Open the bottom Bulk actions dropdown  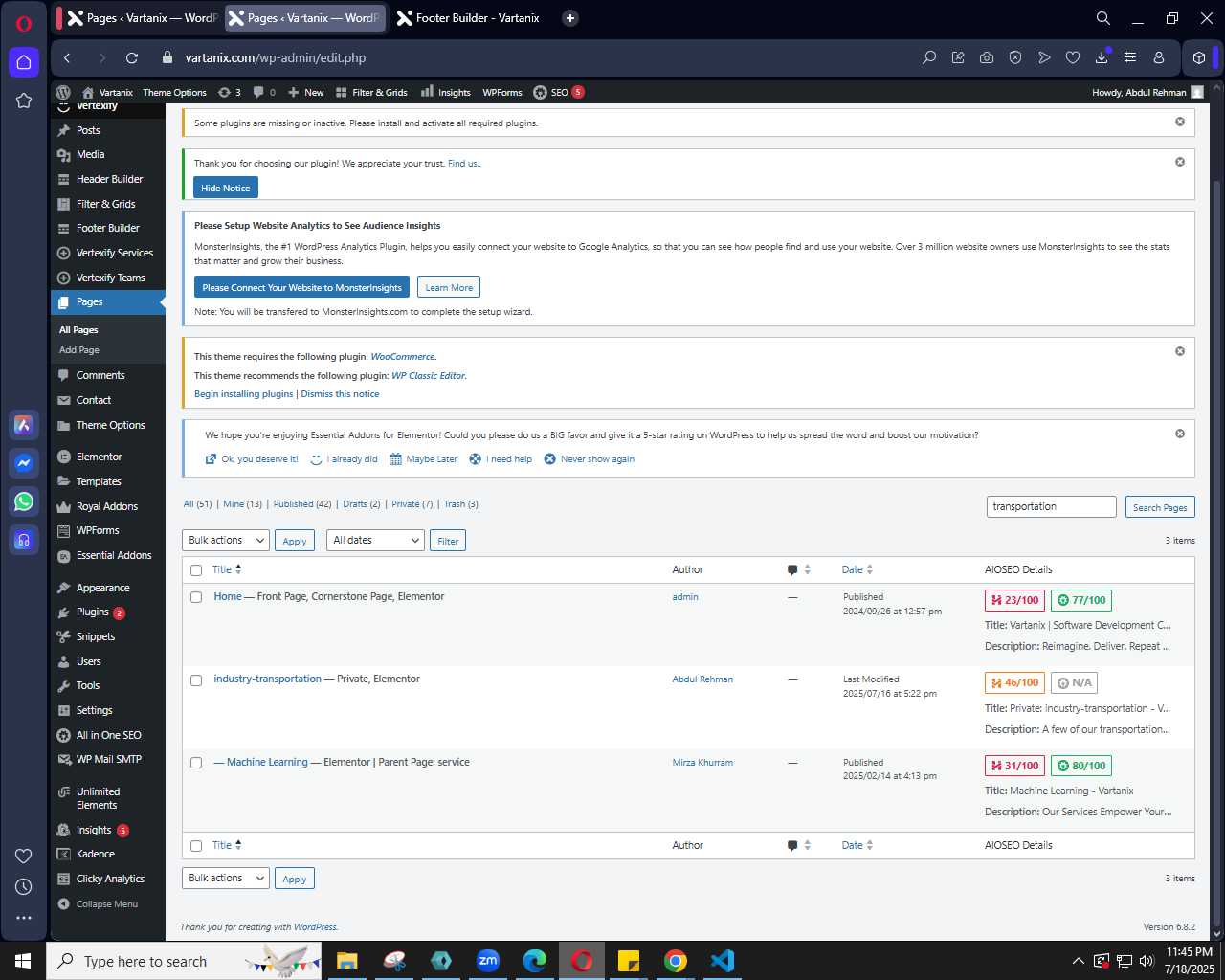226,878
